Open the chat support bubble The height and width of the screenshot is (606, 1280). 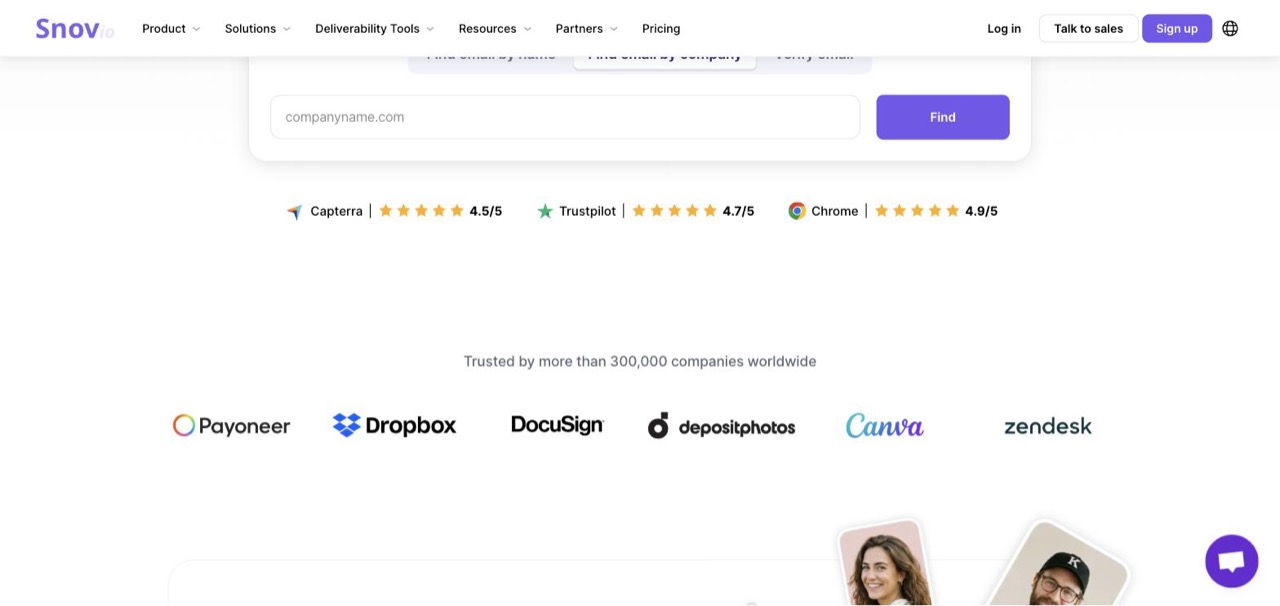point(1231,561)
